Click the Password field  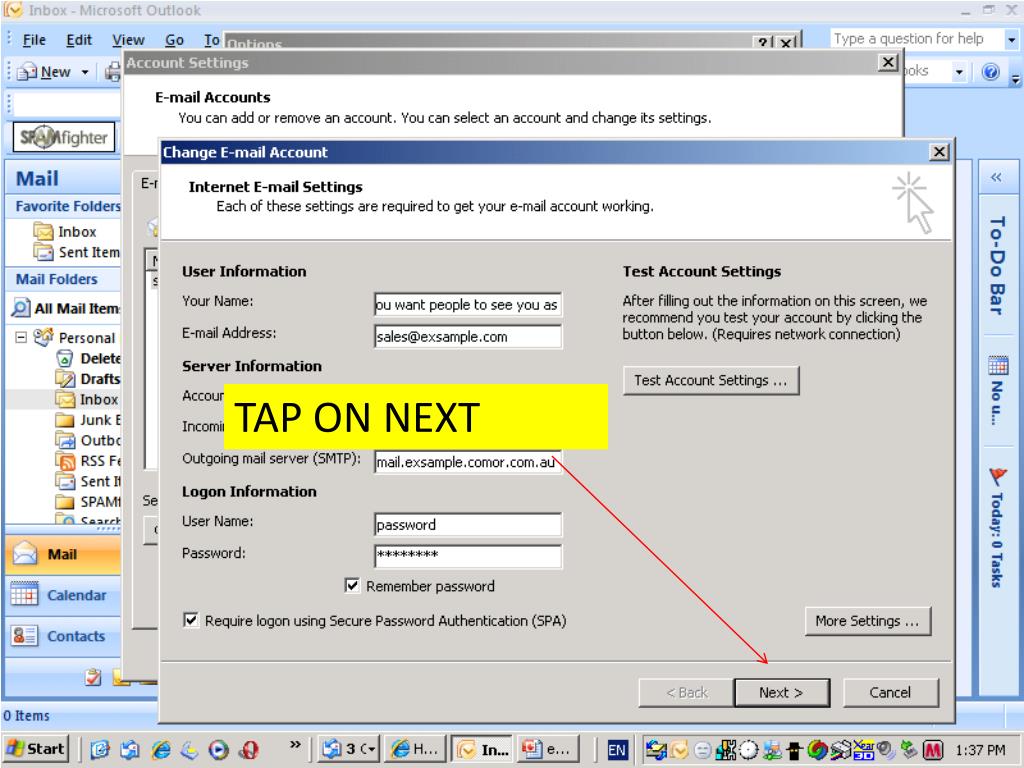(468, 556)
